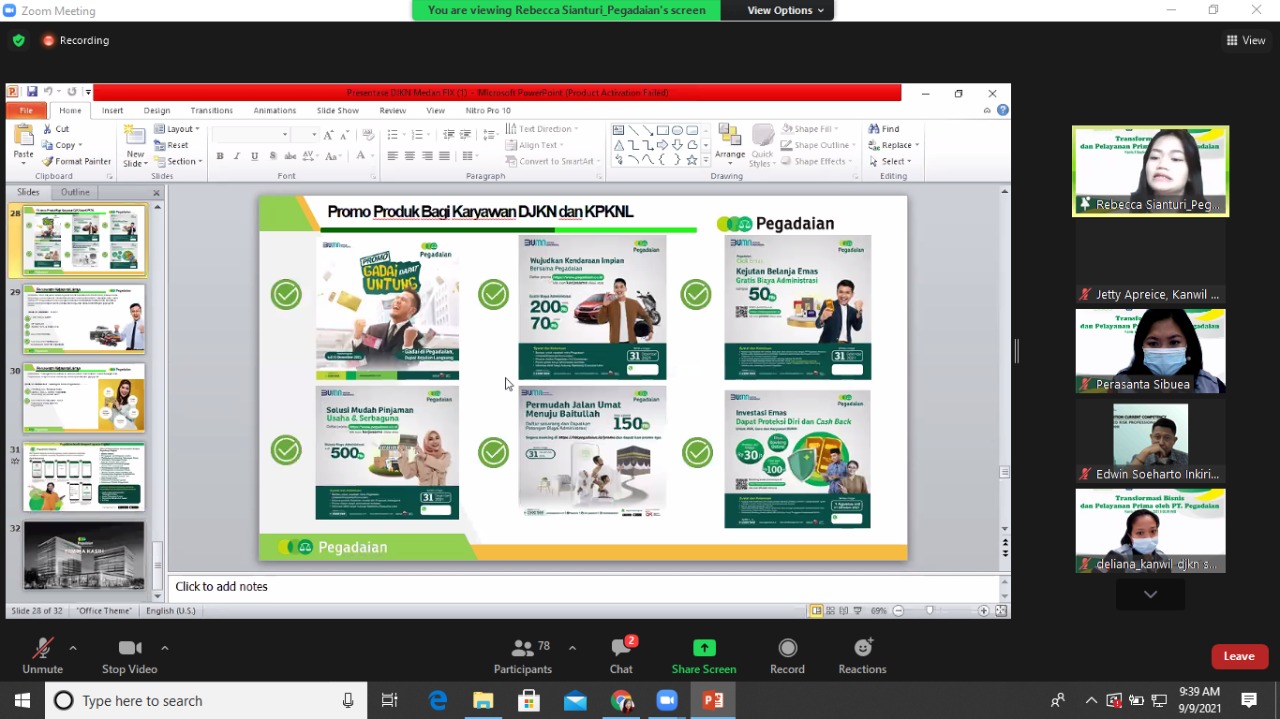Expand video options arrow beside Stop Video

pos(165,648)
